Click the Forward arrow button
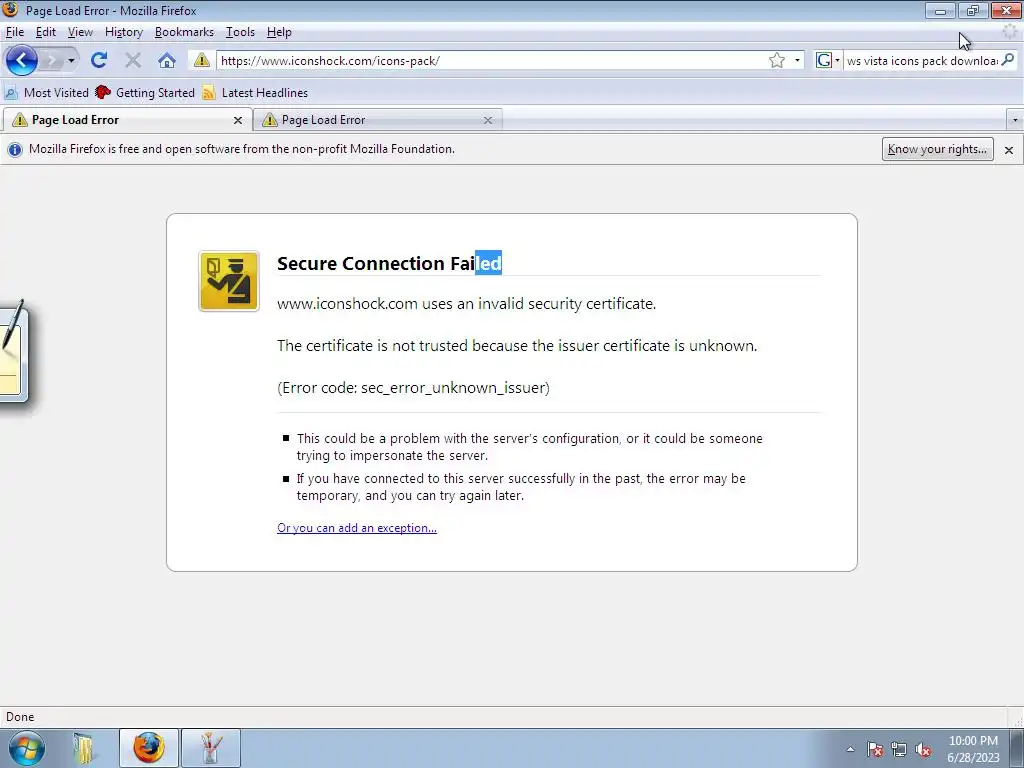This screenshot has height=768, width=1024. 52,61
